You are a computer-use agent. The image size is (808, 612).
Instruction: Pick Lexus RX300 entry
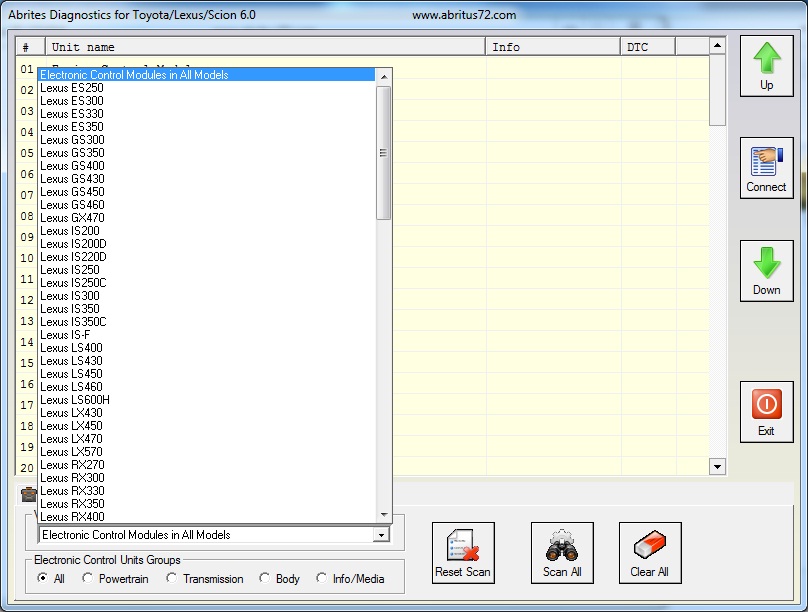point(207,478)
